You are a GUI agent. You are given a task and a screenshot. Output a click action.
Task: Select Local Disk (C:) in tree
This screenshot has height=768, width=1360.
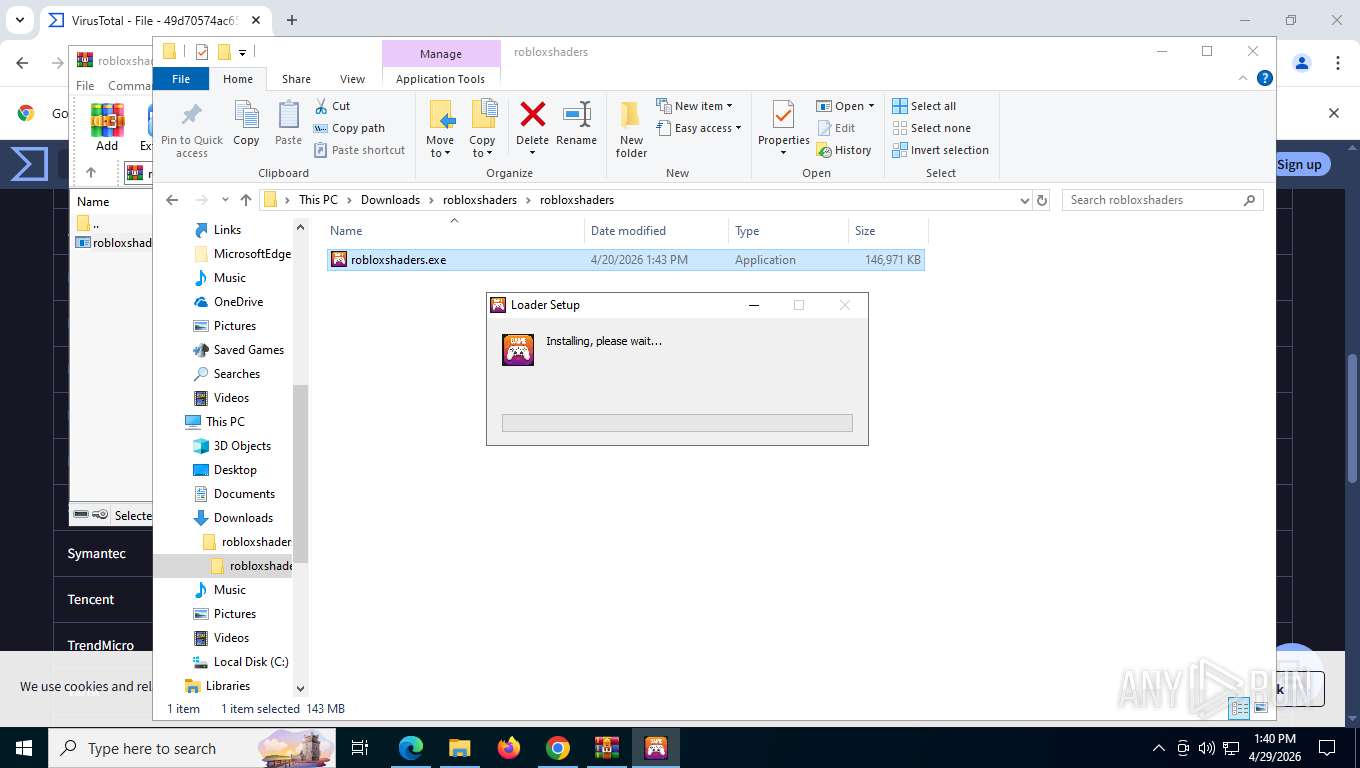tap(251, 662)
